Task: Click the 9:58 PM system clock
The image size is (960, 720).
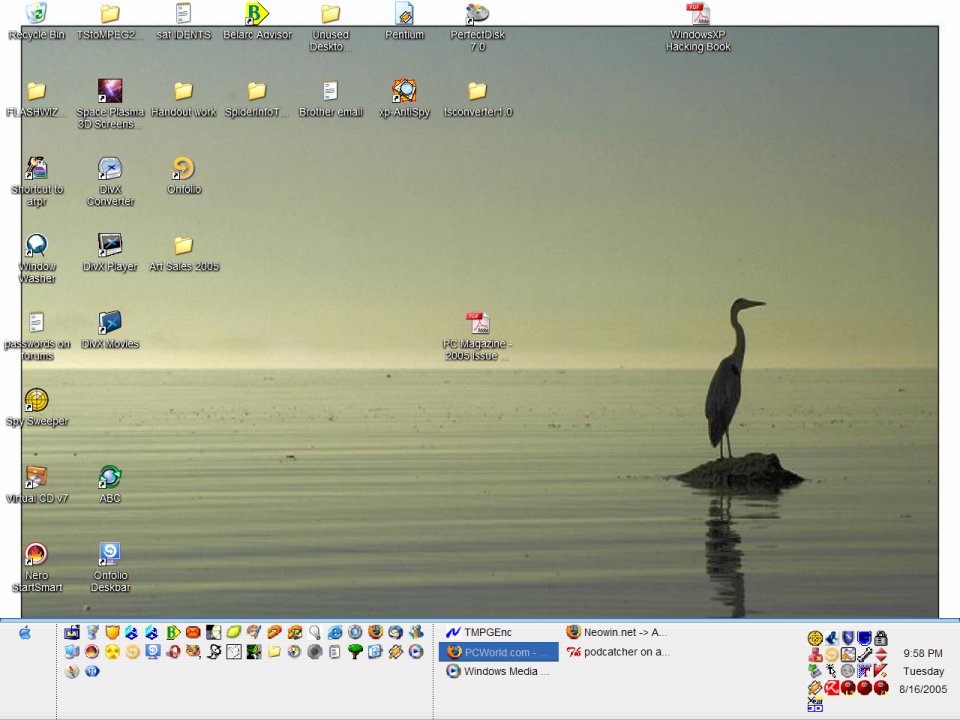Action: click(922, 653)
